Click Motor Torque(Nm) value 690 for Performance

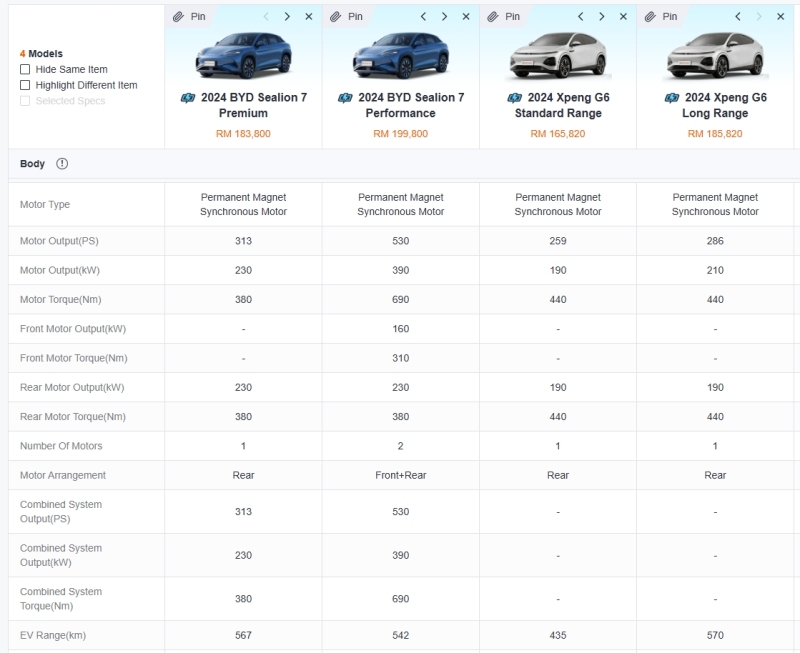click(x=401, y=299)
